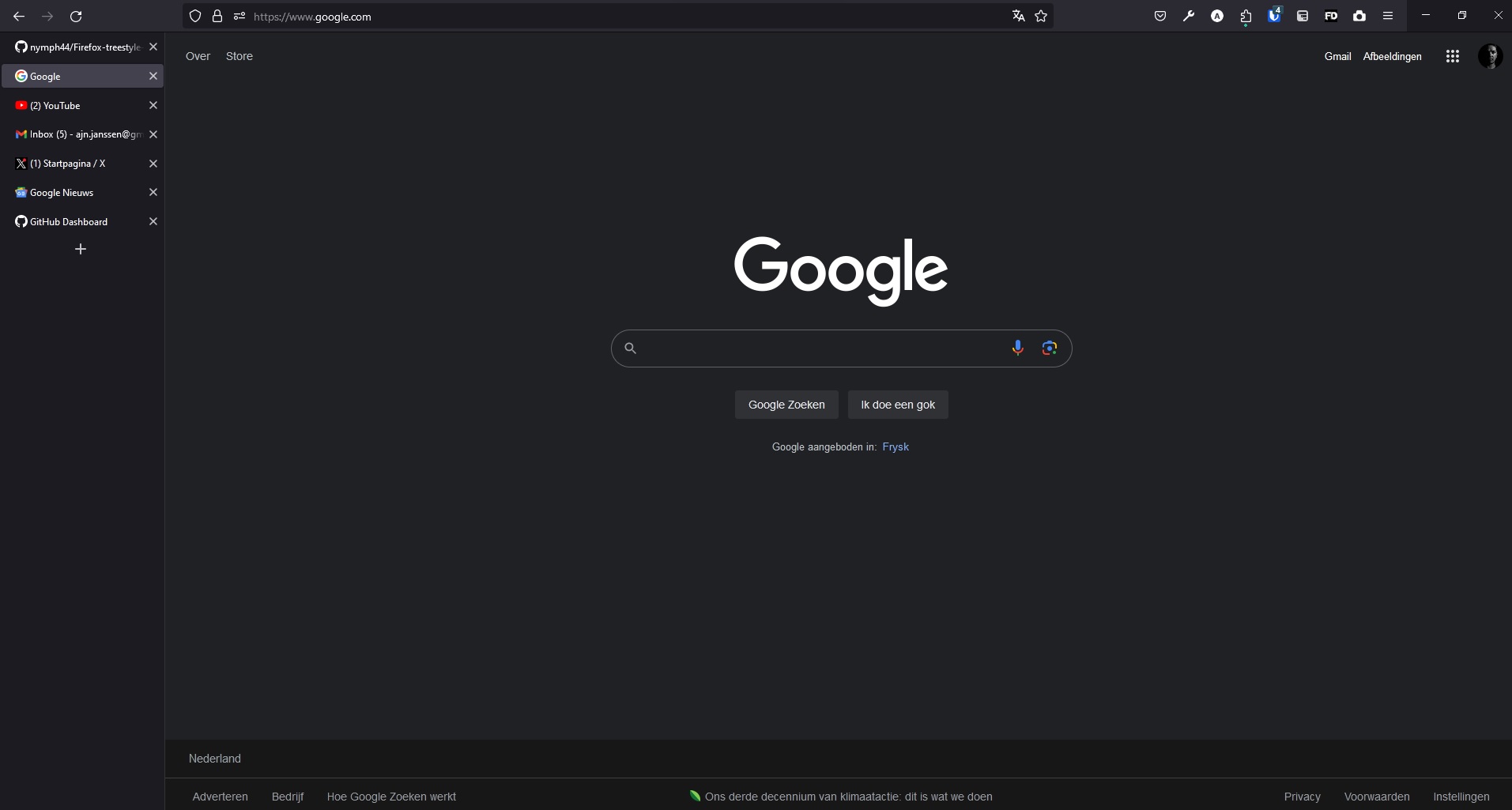The height and width of the screenshot is (810, 1512).
Task: Search by image with Google Lens icon
Action: 1050,348
